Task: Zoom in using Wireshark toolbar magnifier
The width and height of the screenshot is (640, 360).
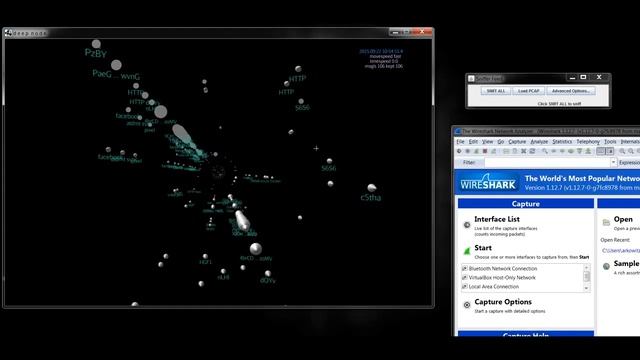Action: click(622, 151)
